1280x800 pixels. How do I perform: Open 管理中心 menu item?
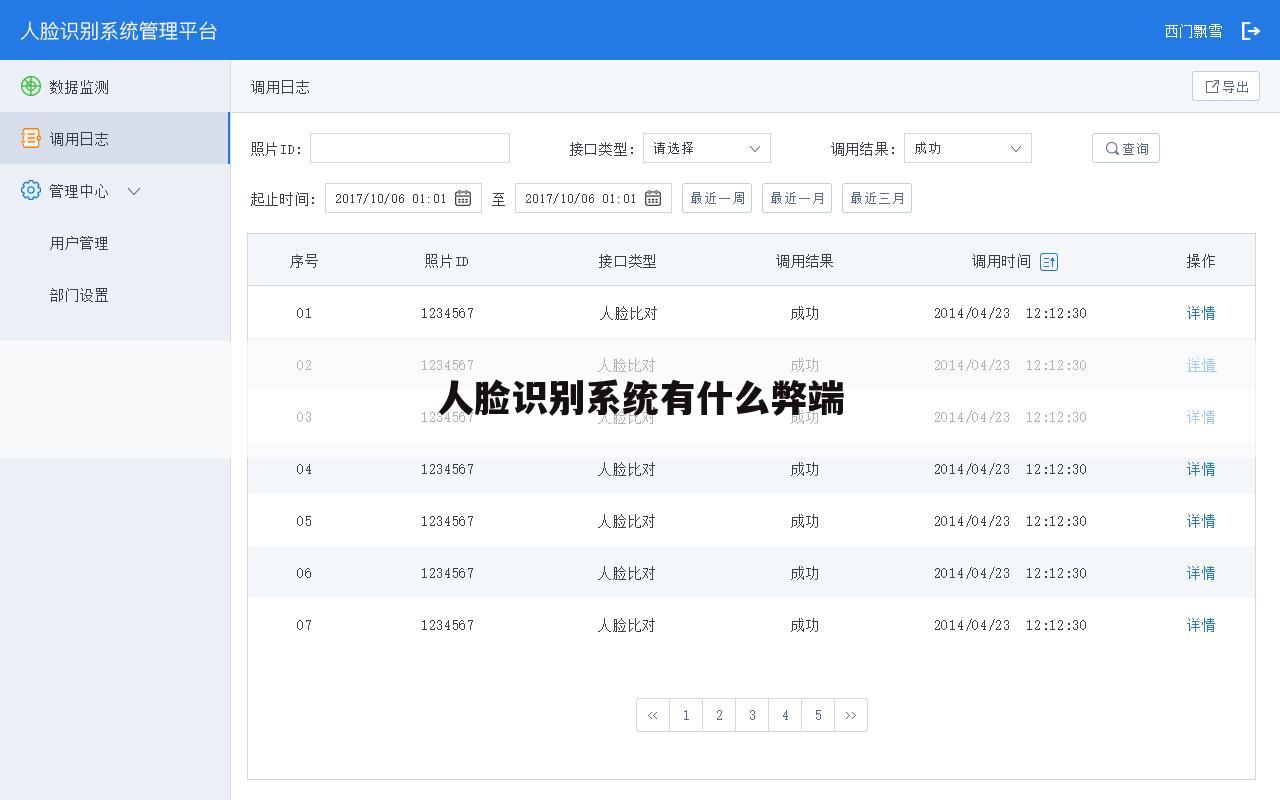pyautogui.click(x=115, y=190)
